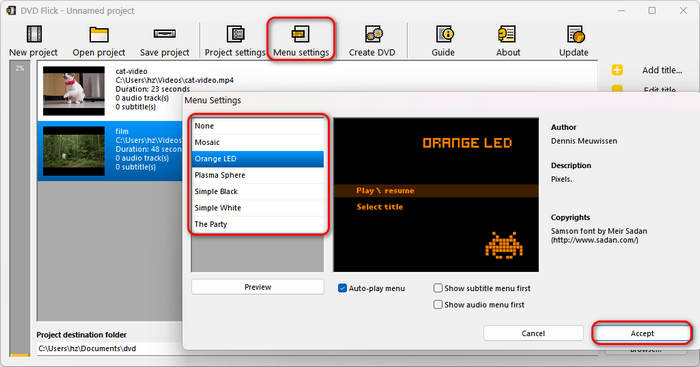Viewport: 700px width, 367px height.
Task: Click the cat-video.mp4 file path text
Action: point(175,80)
